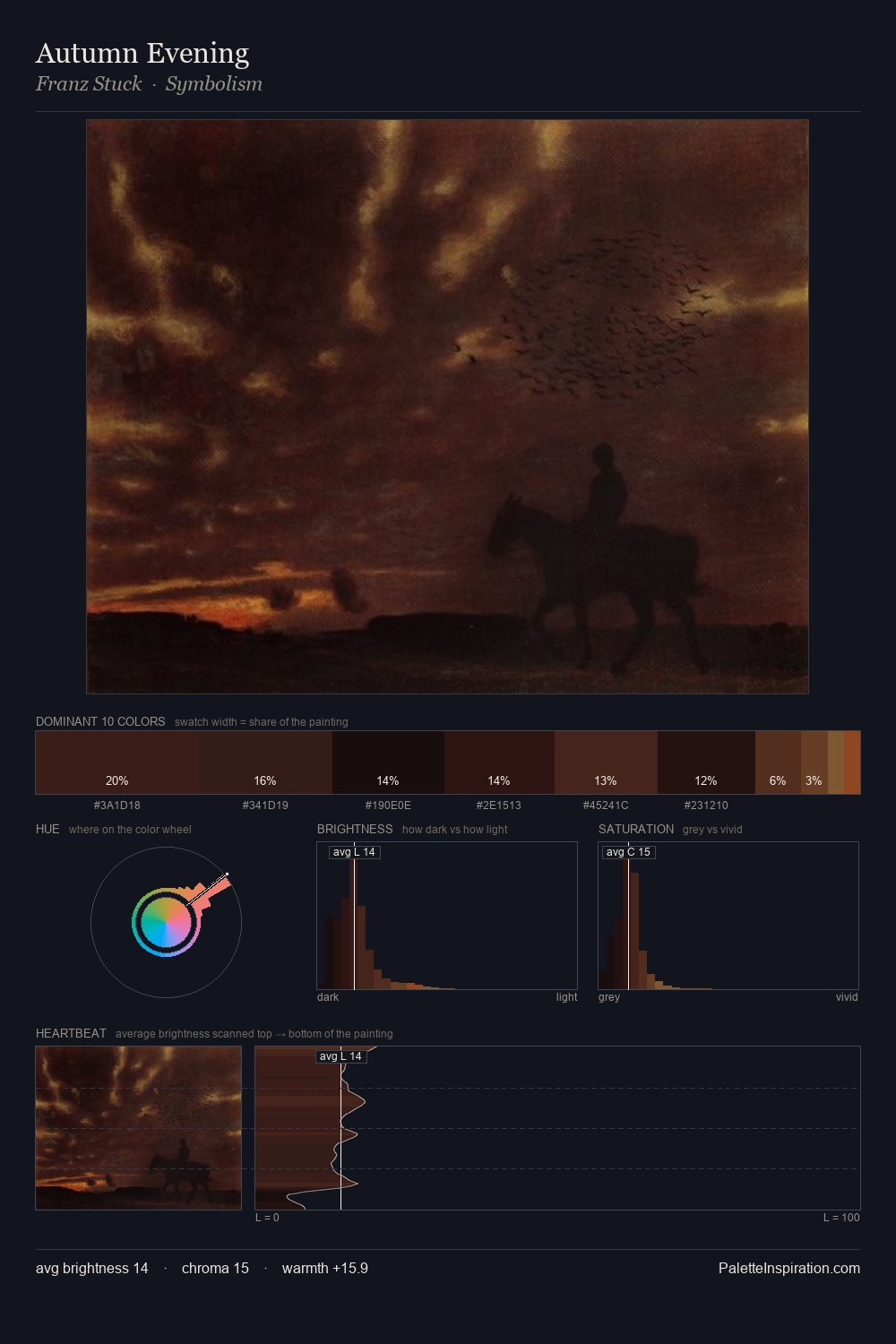The image size is (896, 1344).
Task: Select the 16% color swatch #341D19
Action: 266,762
